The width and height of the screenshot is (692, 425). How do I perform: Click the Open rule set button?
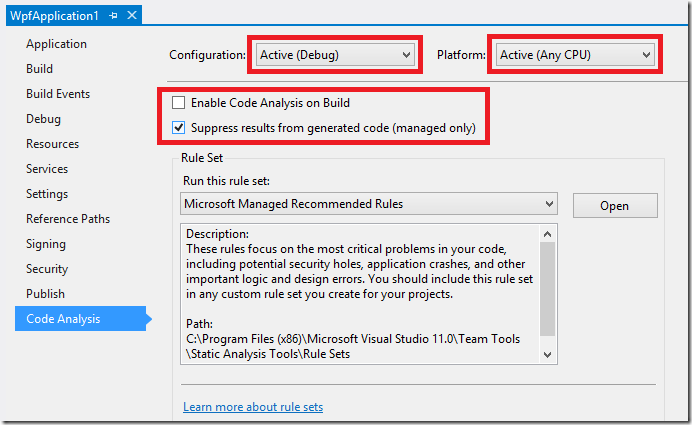click(x=615, y=206)
